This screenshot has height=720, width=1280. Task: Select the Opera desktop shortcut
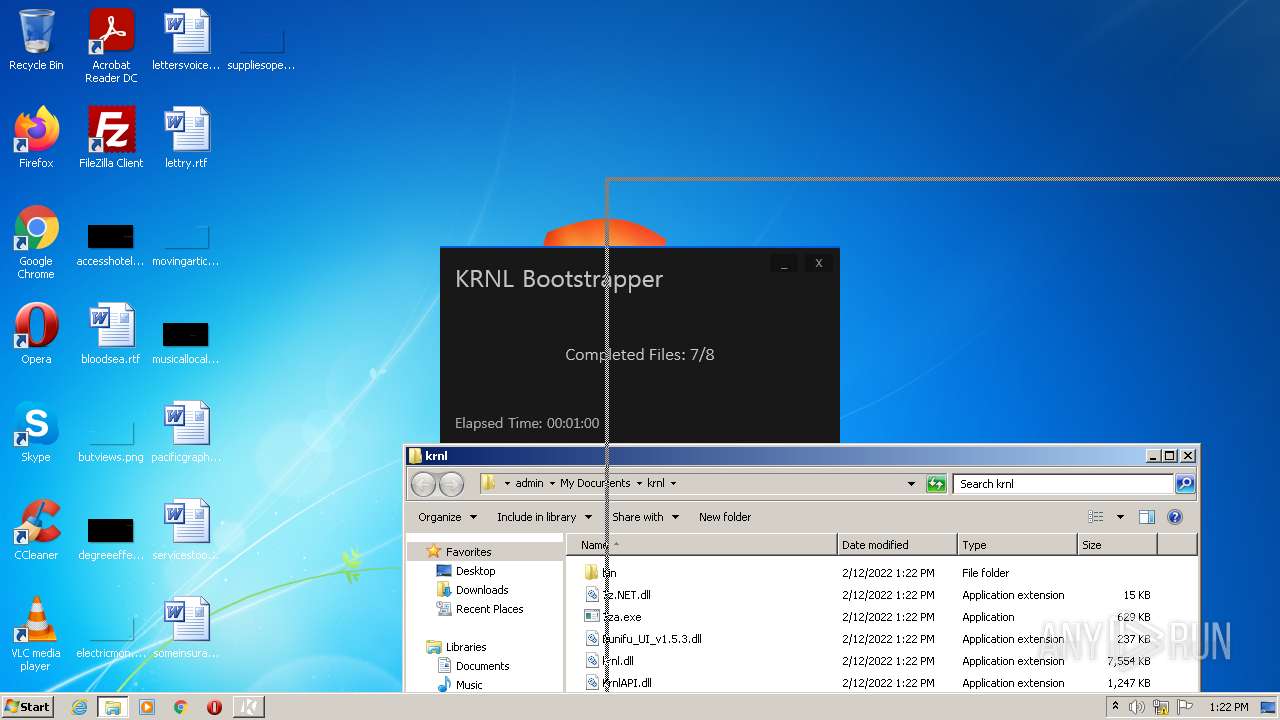point(36,334)
